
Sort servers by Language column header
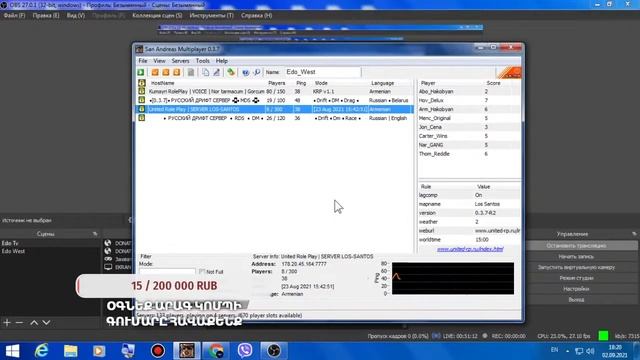click(x=382, y=83)
